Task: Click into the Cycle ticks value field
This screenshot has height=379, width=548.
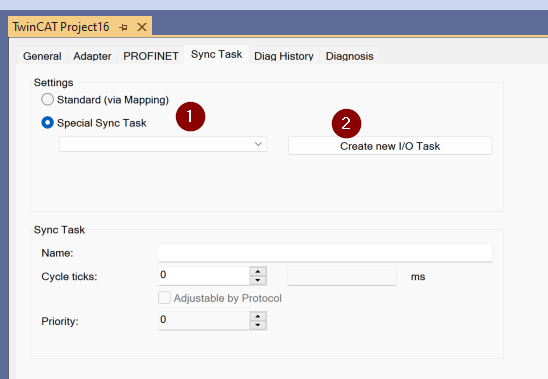Action: [x=204, y=276]
